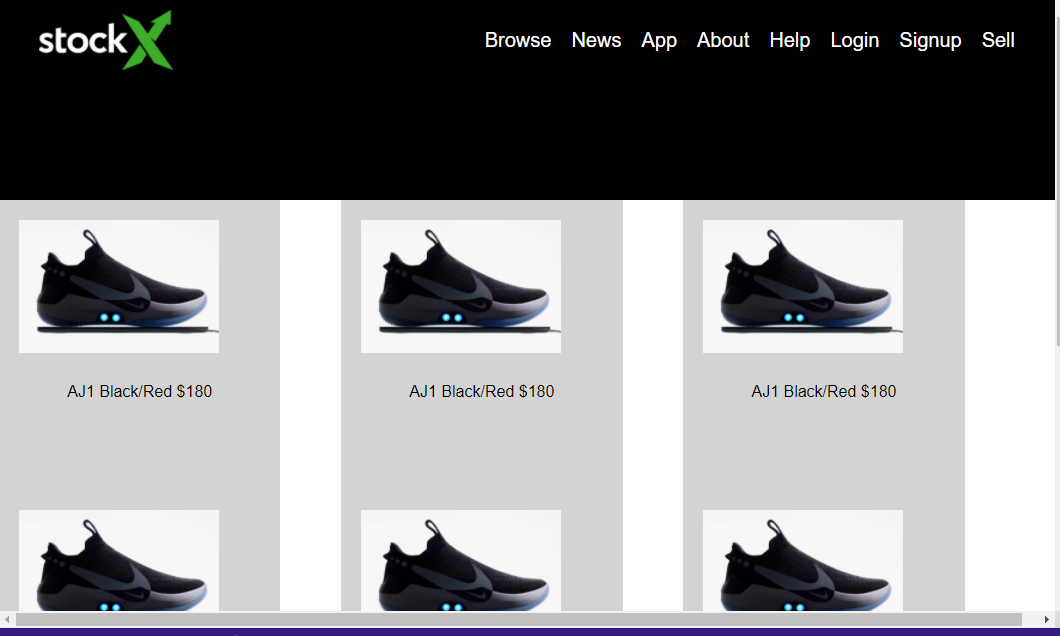The image size is (1060, 636).
Task: Click Login in the navigation bar
Action: (854, 41)
